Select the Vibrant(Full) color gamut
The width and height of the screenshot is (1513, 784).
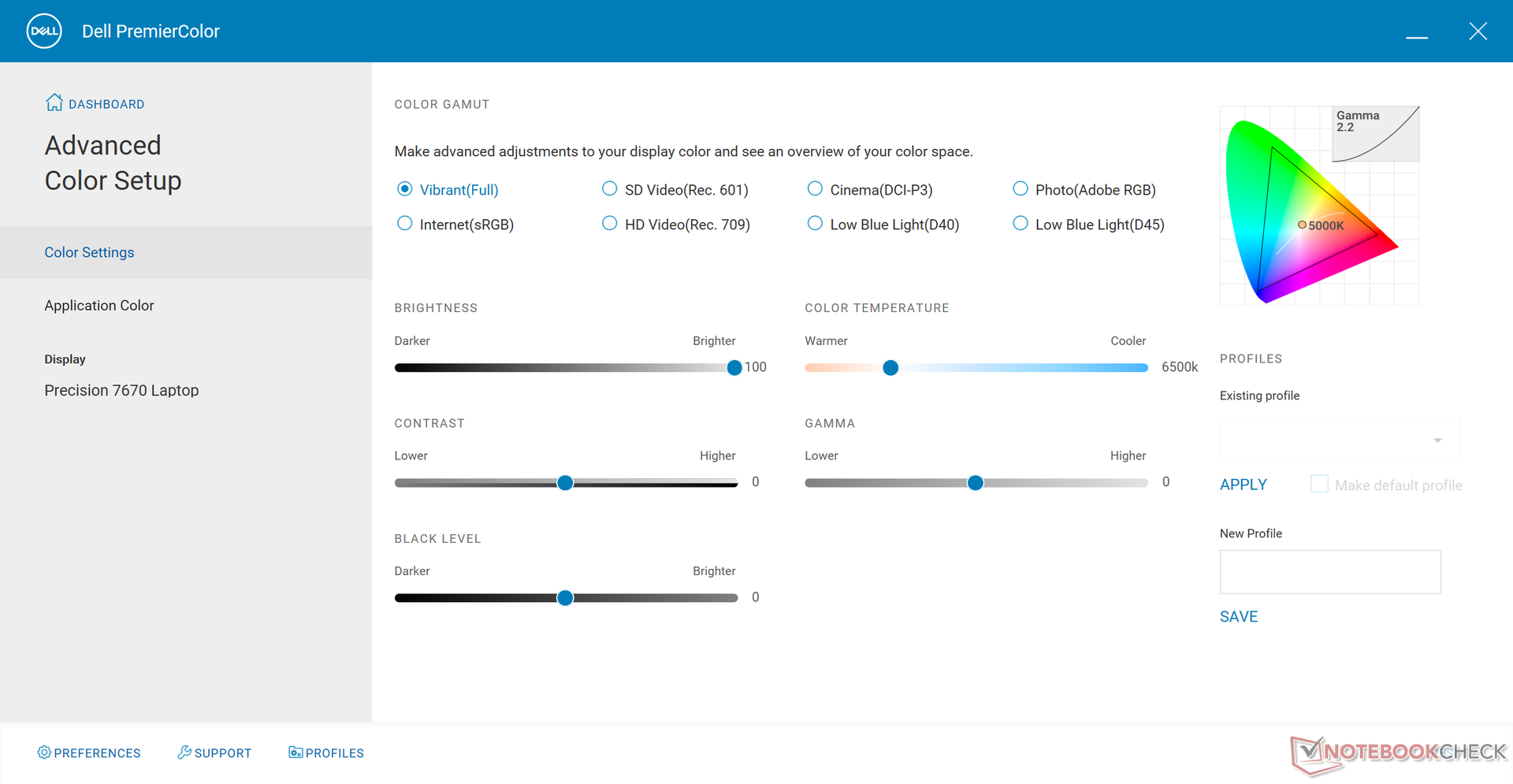click(x=404, y=189)
